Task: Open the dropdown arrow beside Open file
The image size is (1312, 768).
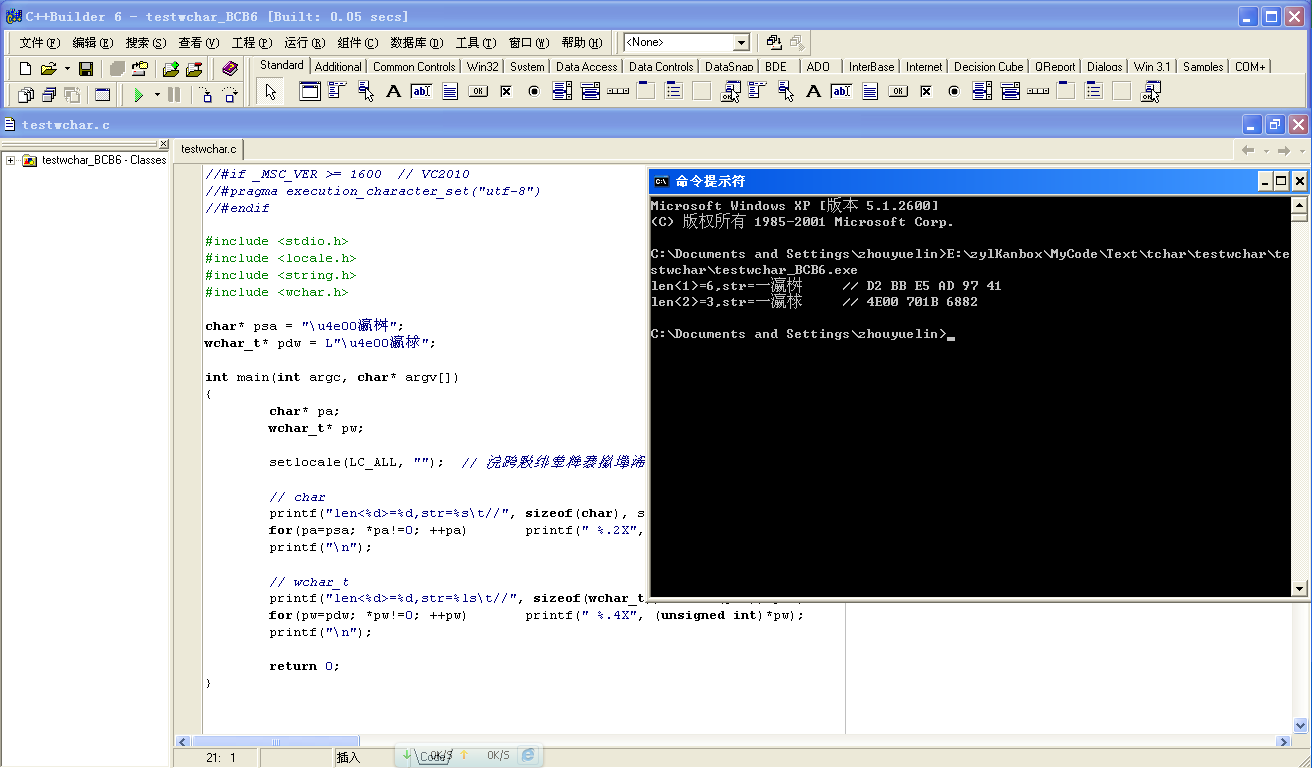Action: click(67, 68)
